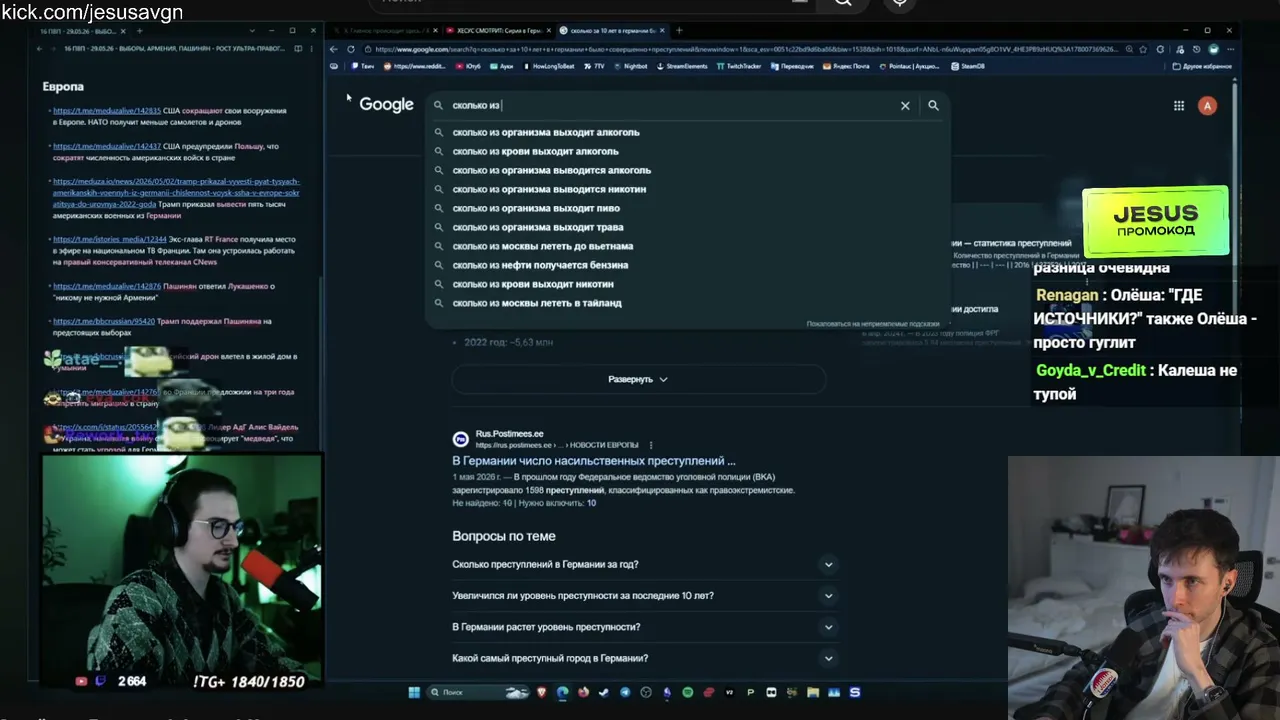
Task: Open the Nightbot bookmark
Action: 630,66
